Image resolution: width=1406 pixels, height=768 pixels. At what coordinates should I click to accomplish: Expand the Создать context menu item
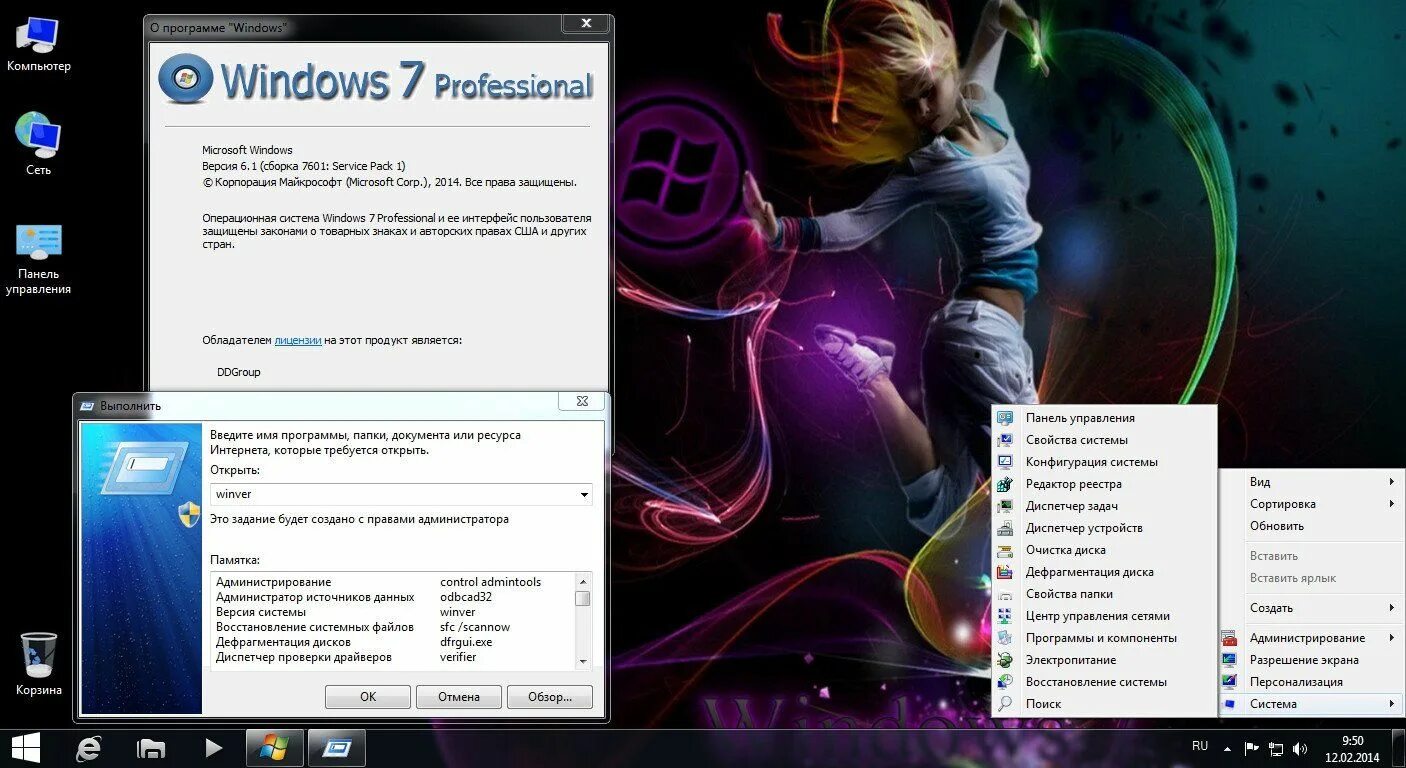tap(1310, 608)
